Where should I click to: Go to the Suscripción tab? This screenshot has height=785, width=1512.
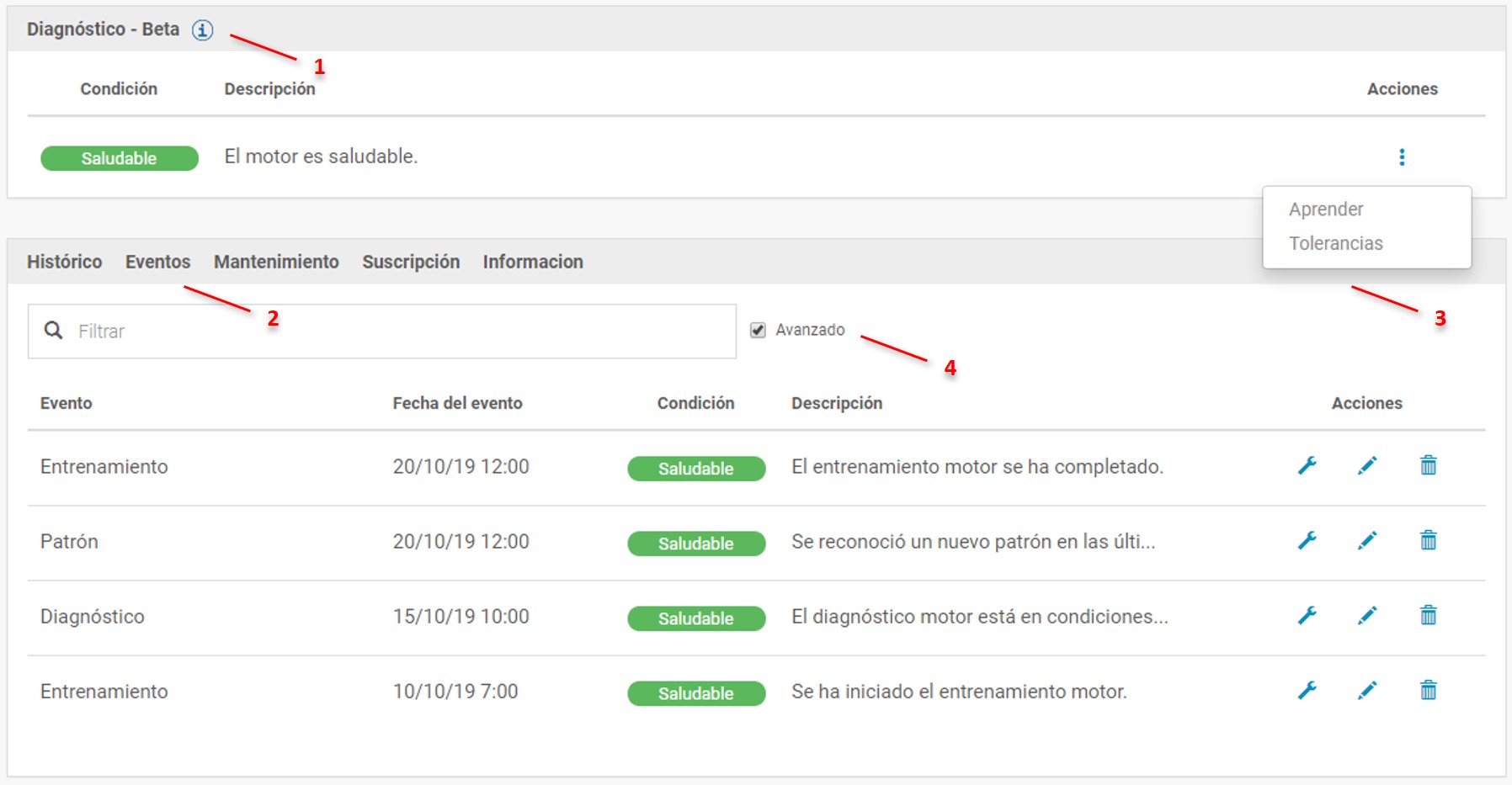pos(411,263)
